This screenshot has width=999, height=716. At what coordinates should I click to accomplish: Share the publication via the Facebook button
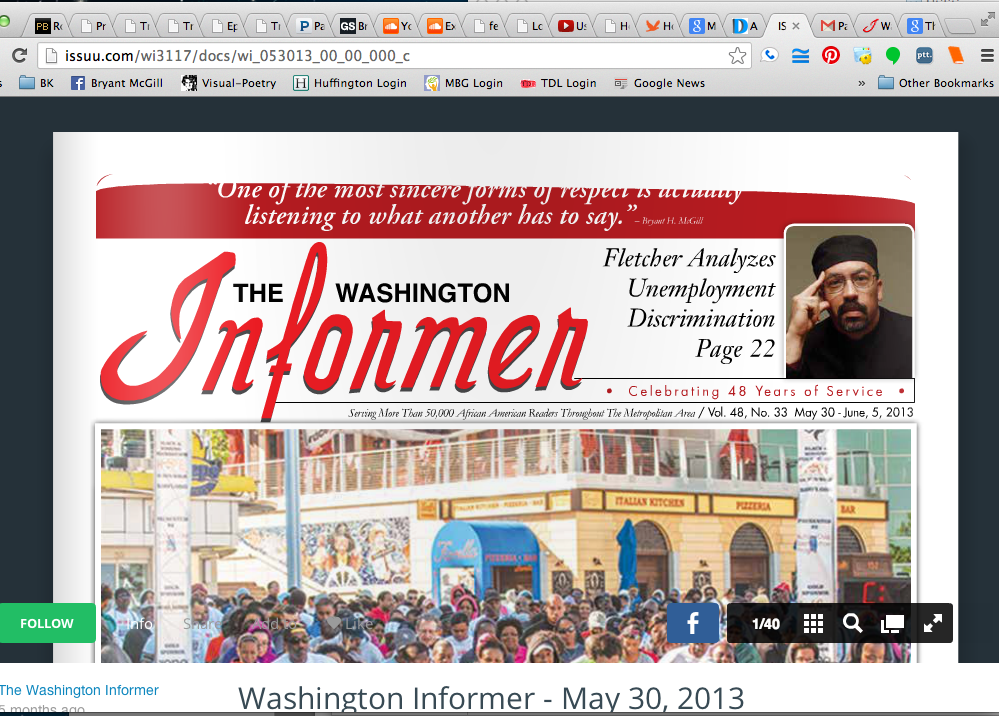click(x=693, y=623)
